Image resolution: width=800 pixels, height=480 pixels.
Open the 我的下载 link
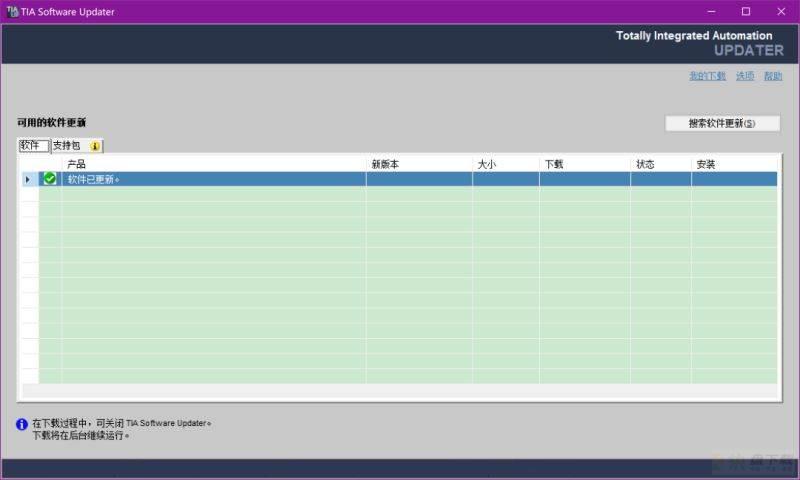click(x=707, y=76)
